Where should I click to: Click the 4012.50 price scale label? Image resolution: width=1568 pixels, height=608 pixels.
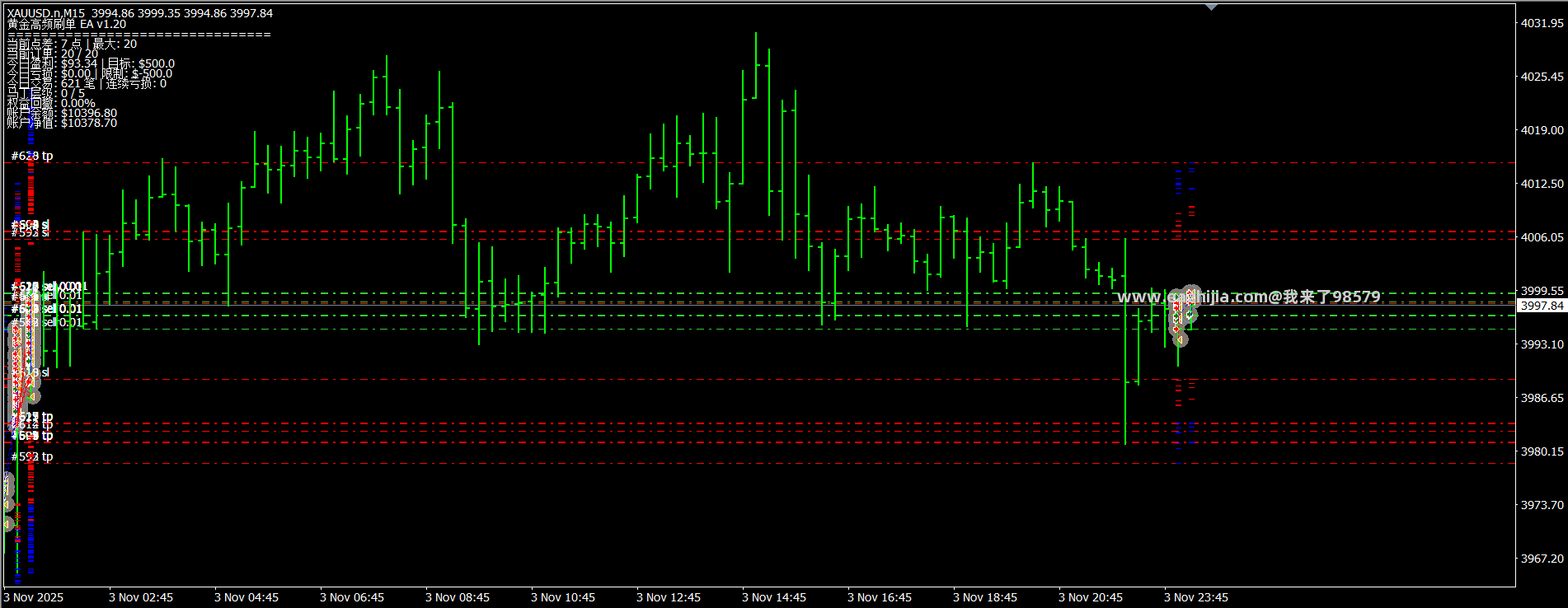pyautogui.click(x=1542, y=184)
